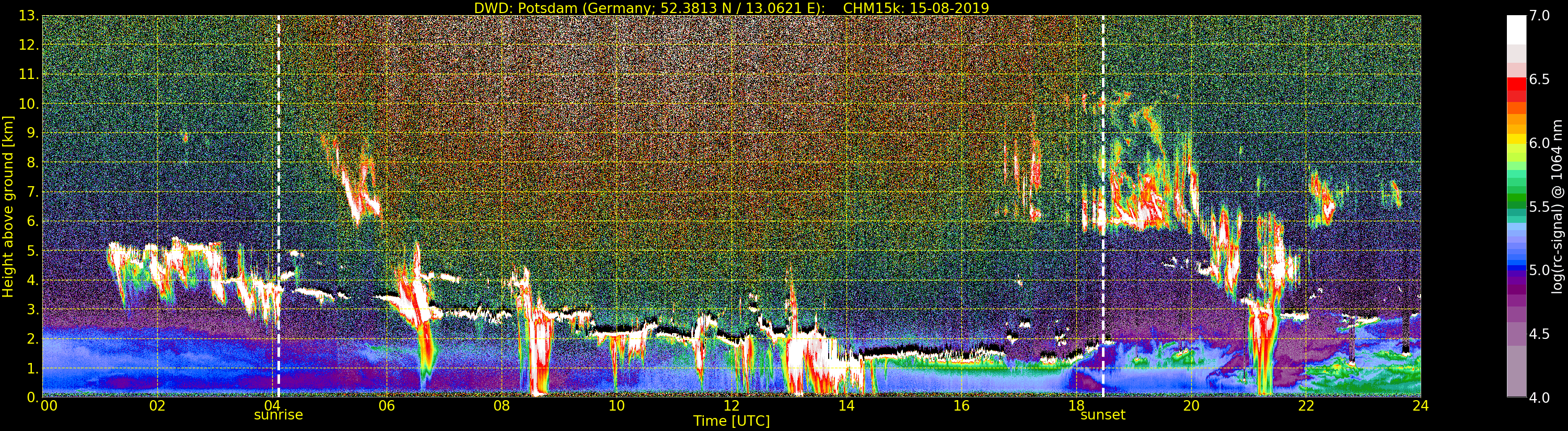Click height-axis tick "8."
1568x431 pixels.
tap(33, 162)
